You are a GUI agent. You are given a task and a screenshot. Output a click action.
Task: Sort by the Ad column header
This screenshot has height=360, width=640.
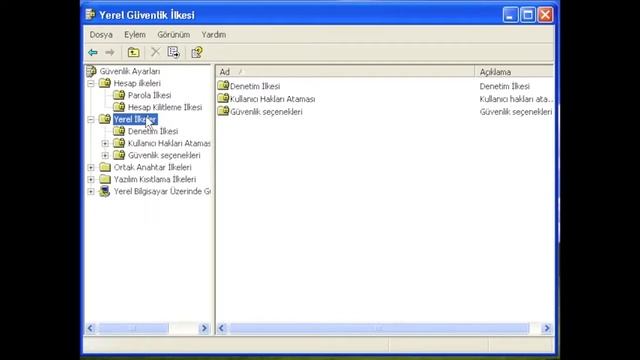click(x=345, y=72)
